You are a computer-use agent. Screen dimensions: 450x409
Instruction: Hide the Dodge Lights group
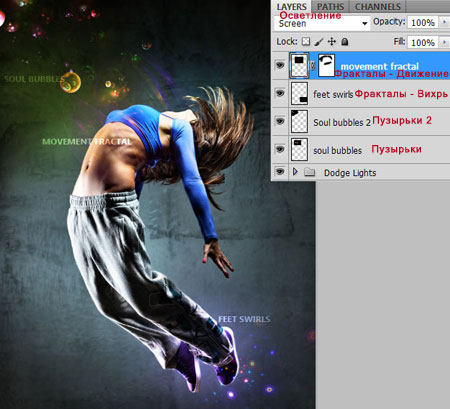(x=280, y=172)
